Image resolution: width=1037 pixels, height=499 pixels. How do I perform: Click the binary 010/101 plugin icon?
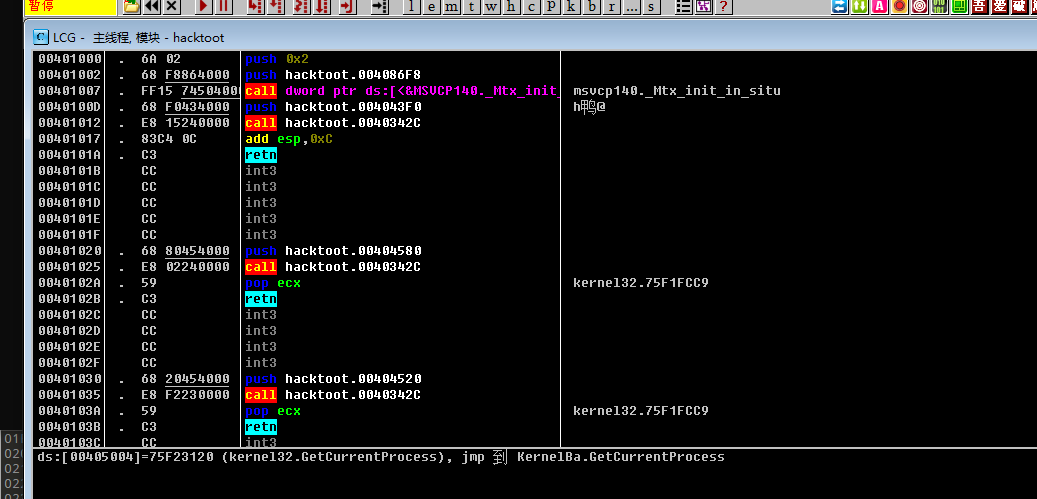(x=939, y=7)
